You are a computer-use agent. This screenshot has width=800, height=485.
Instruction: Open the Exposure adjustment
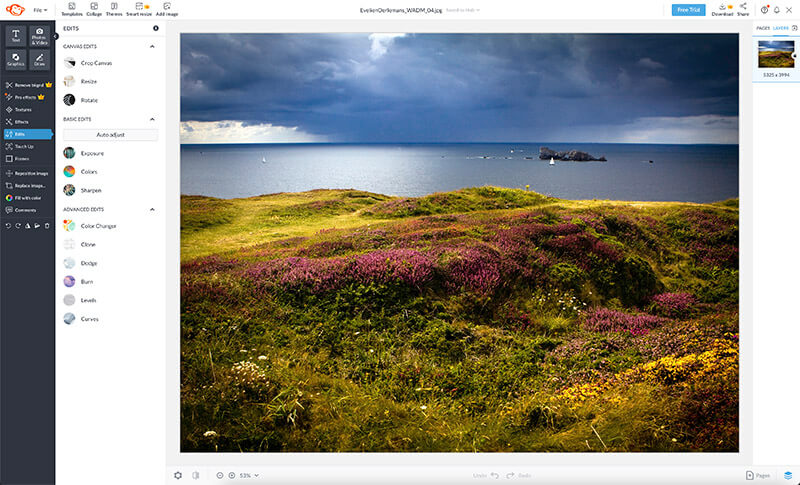[x=92, y=153]
